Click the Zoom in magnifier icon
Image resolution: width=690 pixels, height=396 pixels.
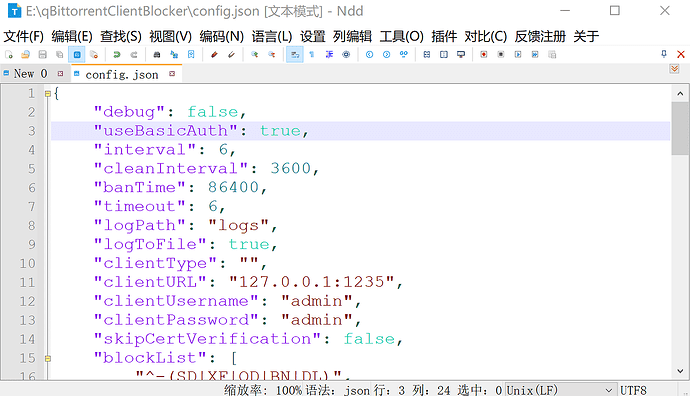point(254,55)
